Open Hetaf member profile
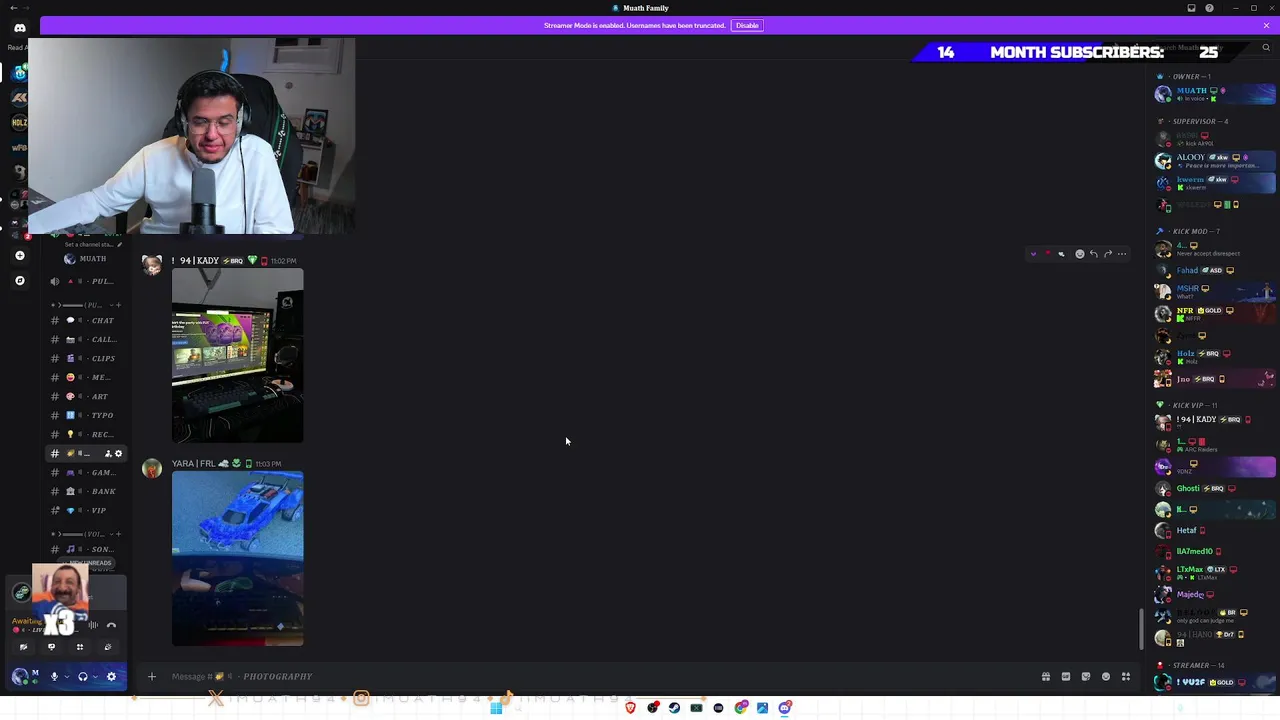 (1215, 530)
